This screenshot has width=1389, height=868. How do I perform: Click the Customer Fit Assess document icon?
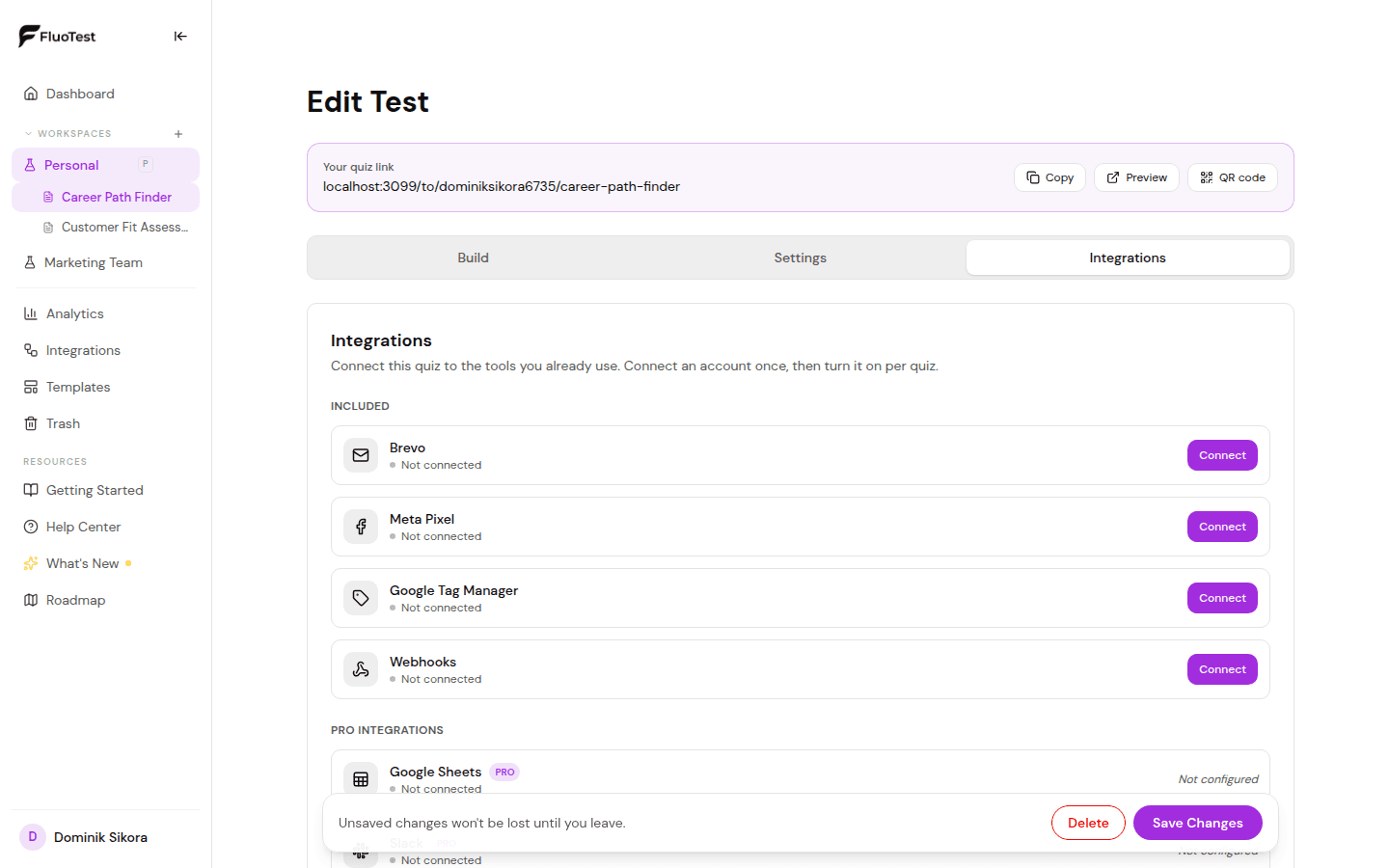[48, 228]
